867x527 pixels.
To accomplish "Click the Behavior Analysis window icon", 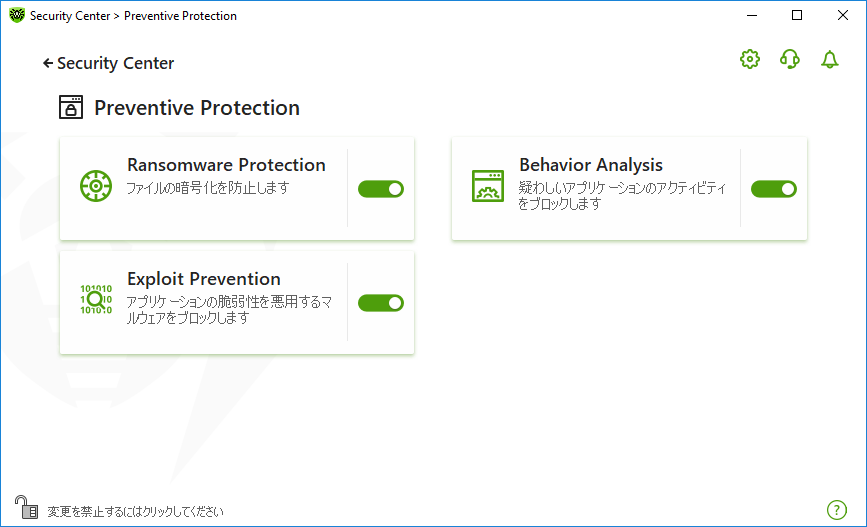I will coord(488,186).
